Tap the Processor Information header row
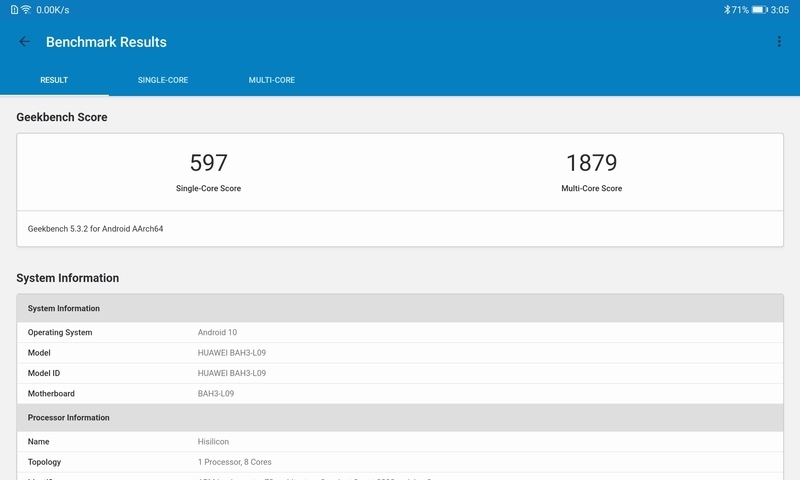 pyautogui.click(x=400, y=417)
